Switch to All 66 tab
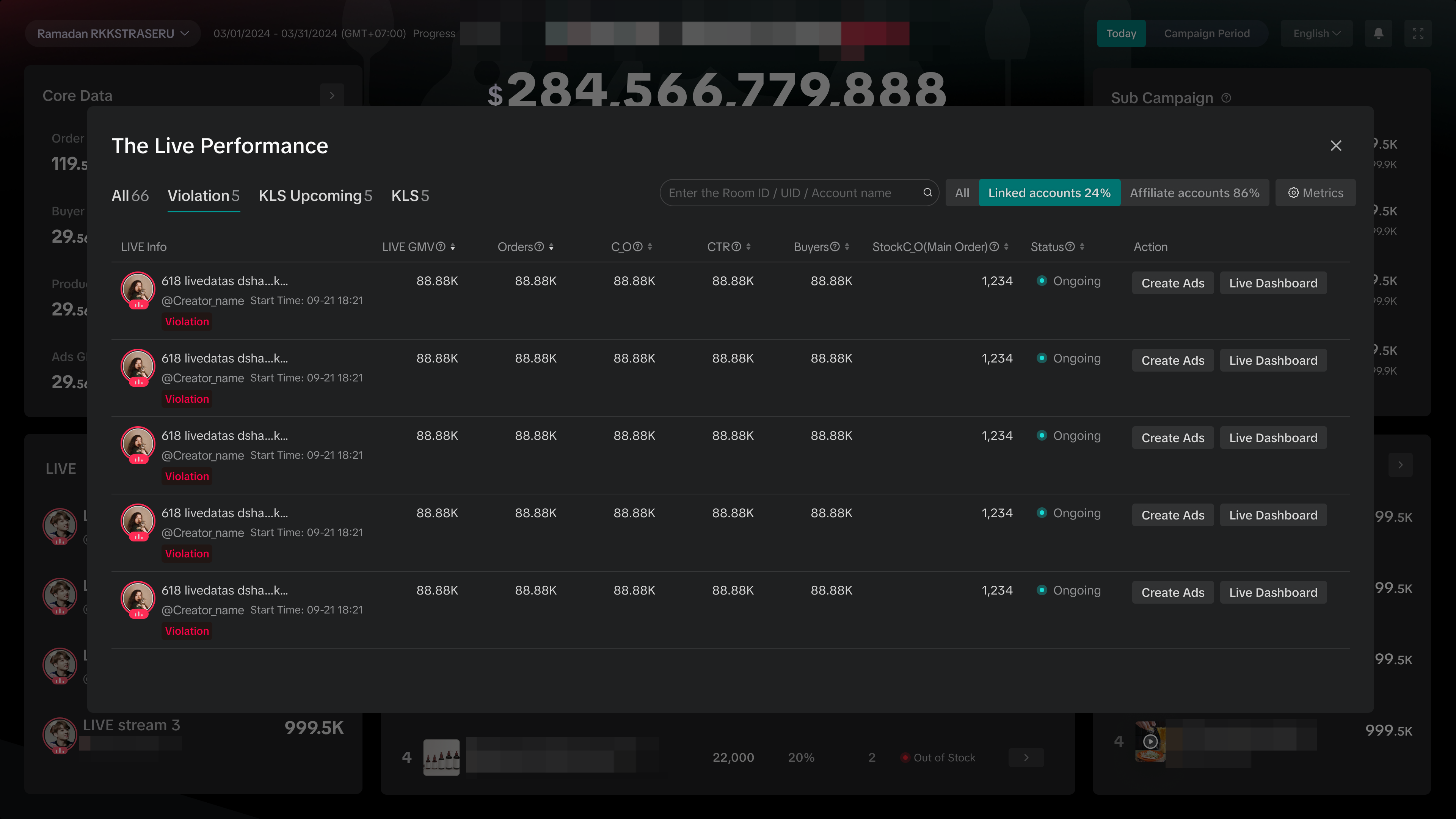 130,196
